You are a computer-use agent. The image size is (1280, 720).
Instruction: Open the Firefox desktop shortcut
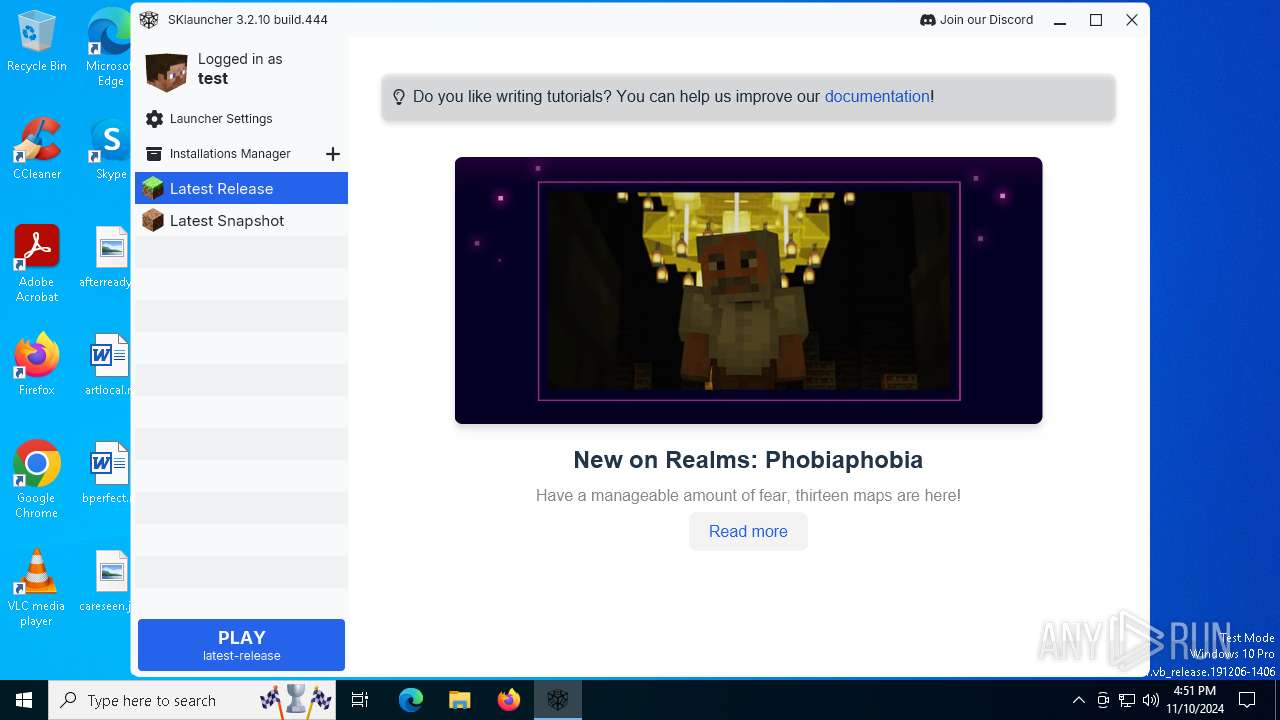coord(36,365)
